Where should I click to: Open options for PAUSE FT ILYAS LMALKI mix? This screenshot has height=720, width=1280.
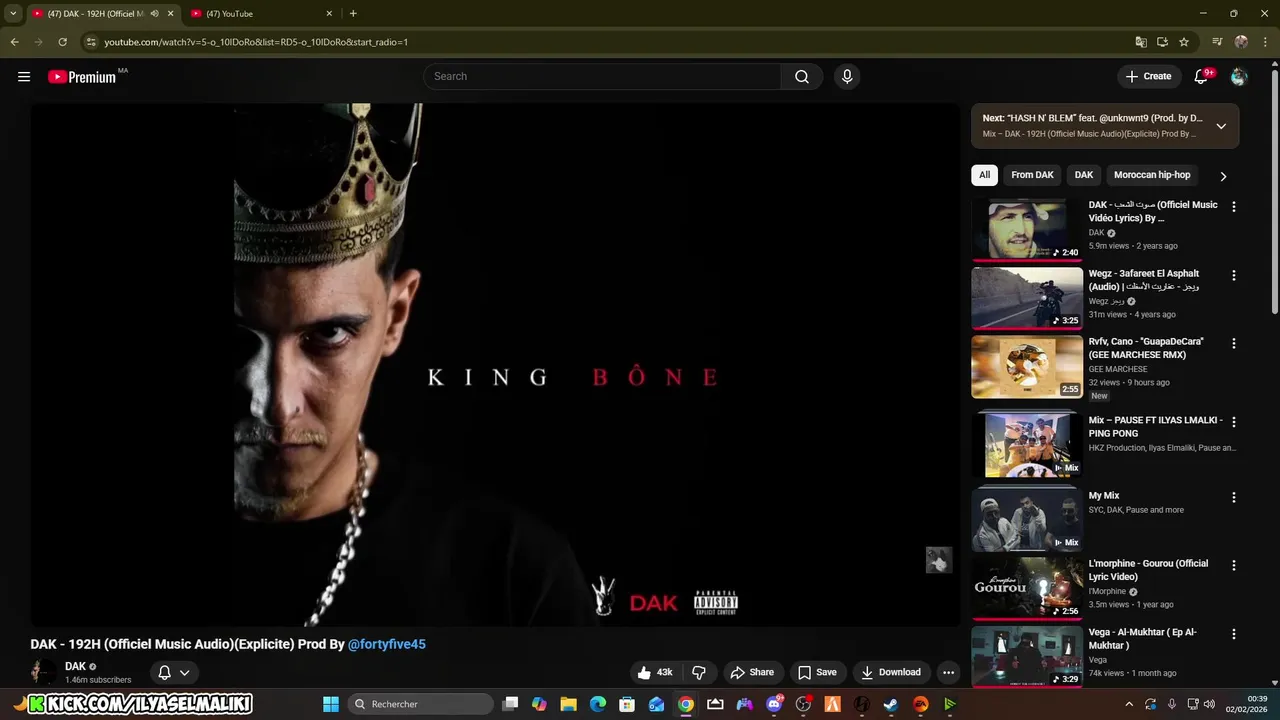coord(1233,422)
